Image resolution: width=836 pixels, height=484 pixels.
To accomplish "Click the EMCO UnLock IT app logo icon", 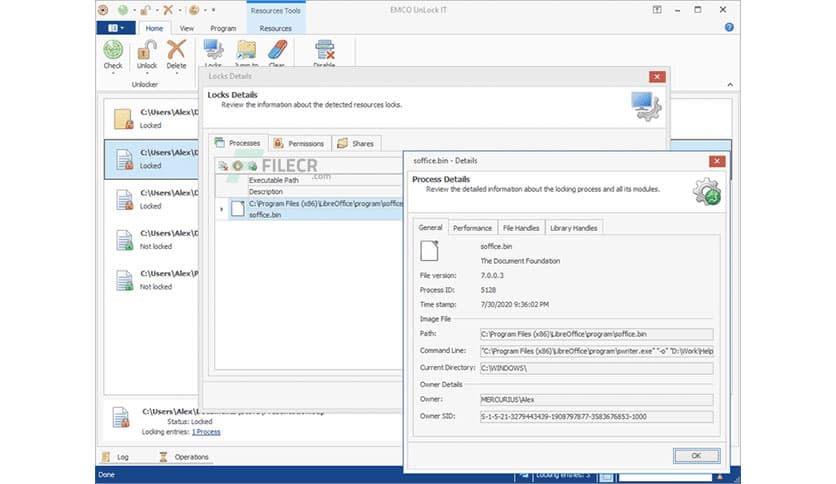I will pos(103,10).
